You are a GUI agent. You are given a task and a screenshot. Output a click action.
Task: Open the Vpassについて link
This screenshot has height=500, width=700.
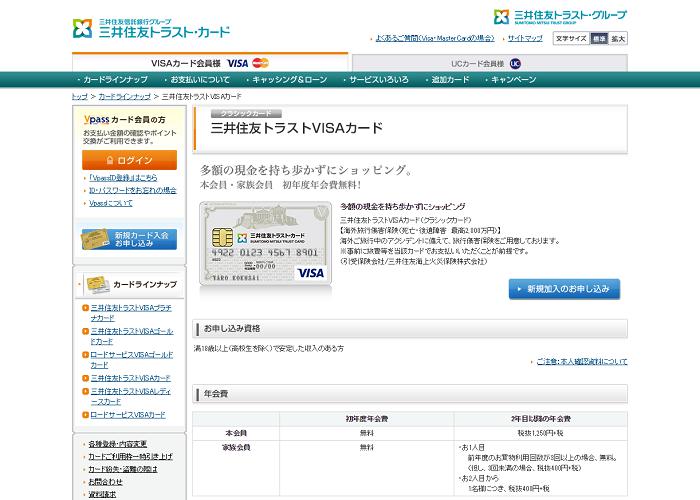111,203
